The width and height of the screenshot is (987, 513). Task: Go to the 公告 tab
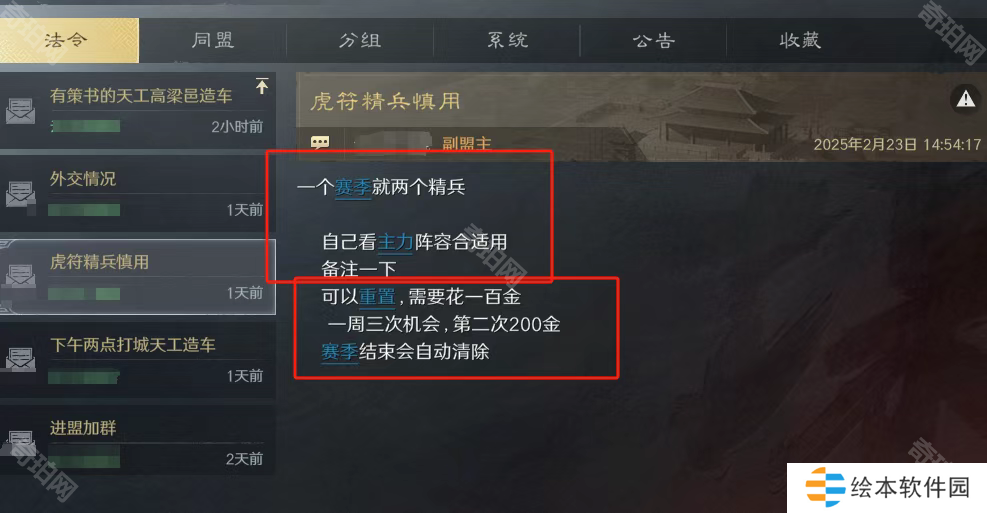[654, 40]
